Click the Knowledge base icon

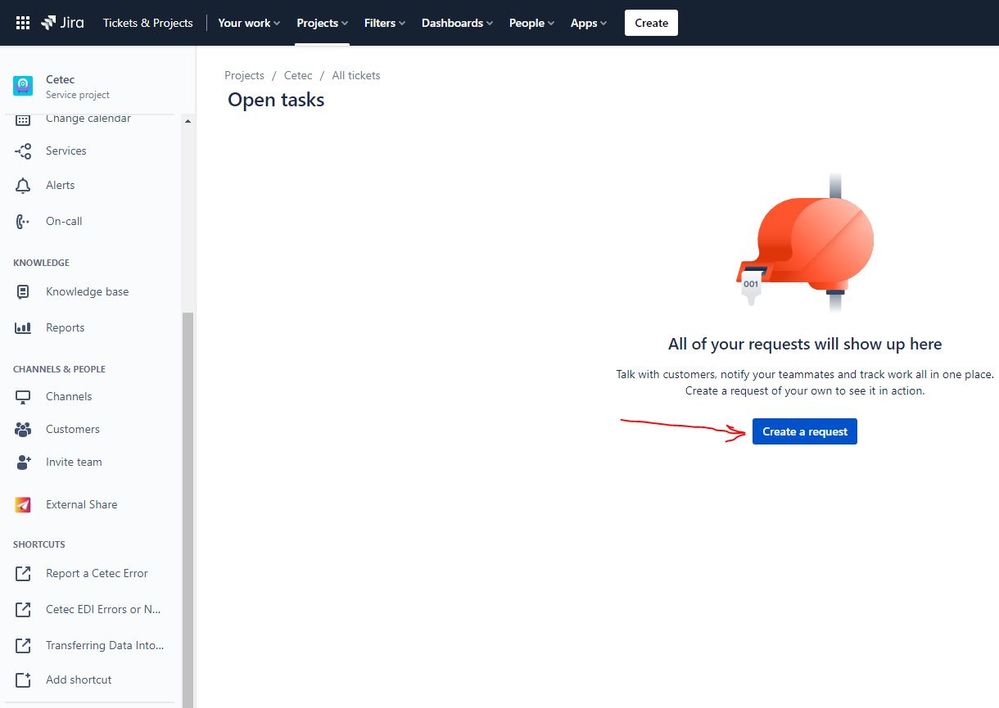pyautogui.click(x=23, y=292)
